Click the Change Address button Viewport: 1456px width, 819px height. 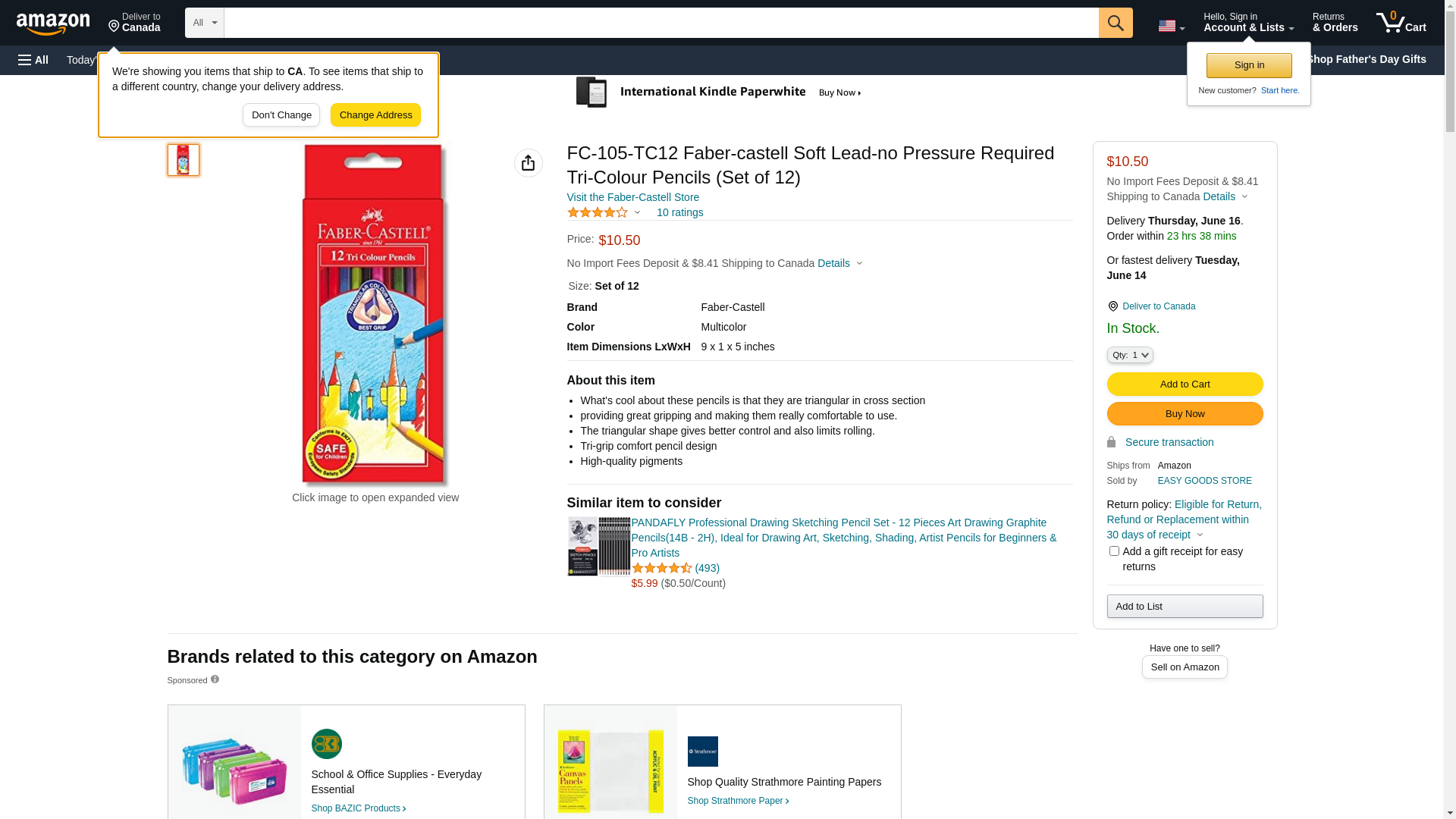(x=375, y=115)
